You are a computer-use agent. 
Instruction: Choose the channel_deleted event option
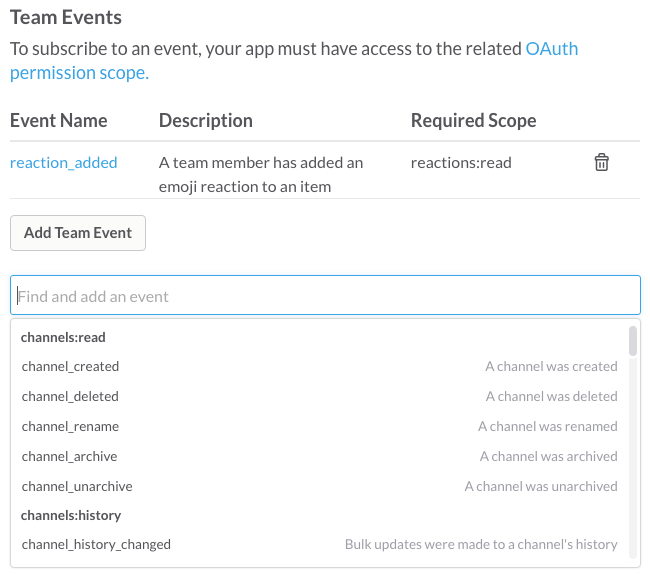tap(70, 396)
